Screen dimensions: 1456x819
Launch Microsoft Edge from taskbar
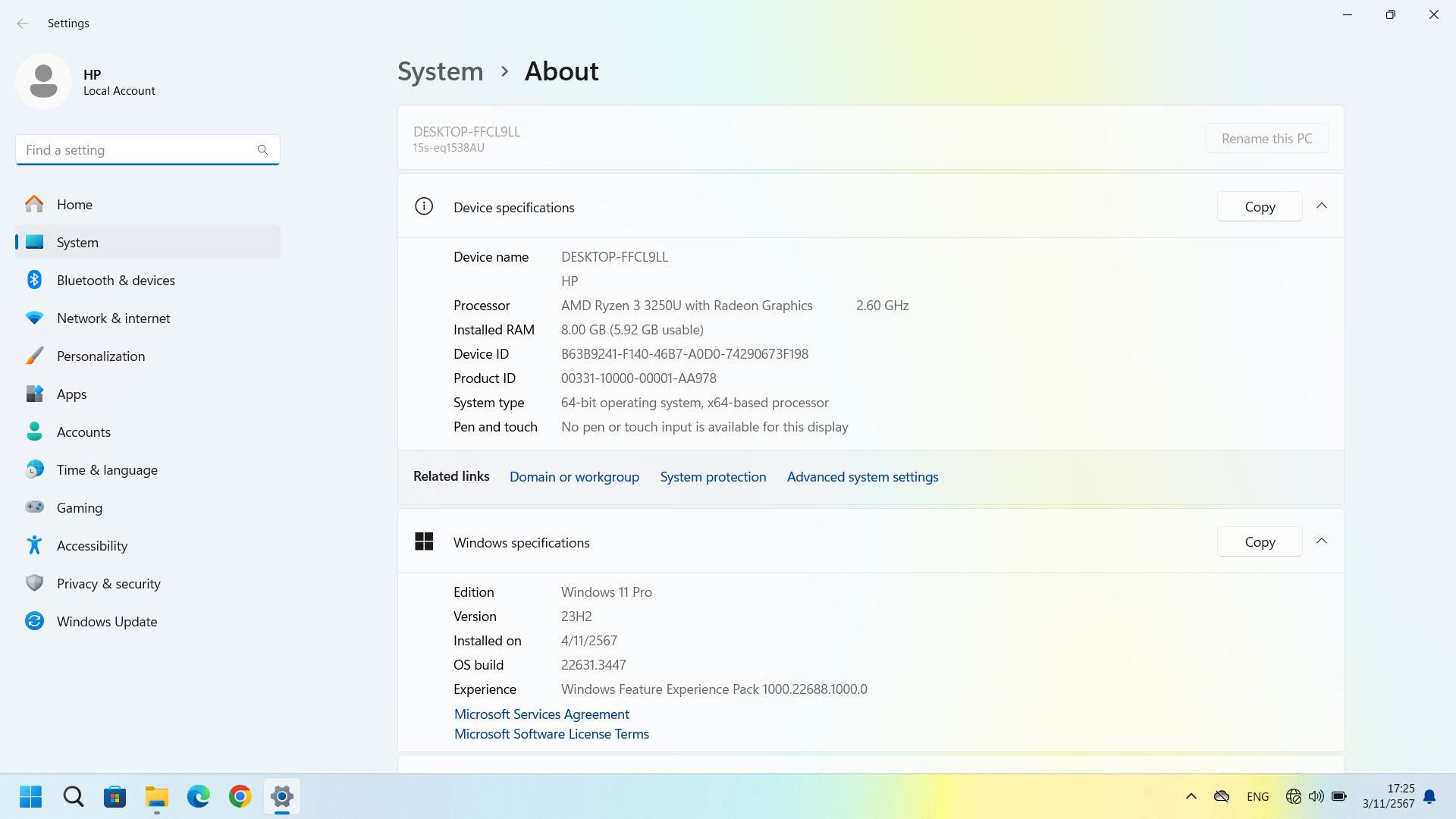(199, 797)
